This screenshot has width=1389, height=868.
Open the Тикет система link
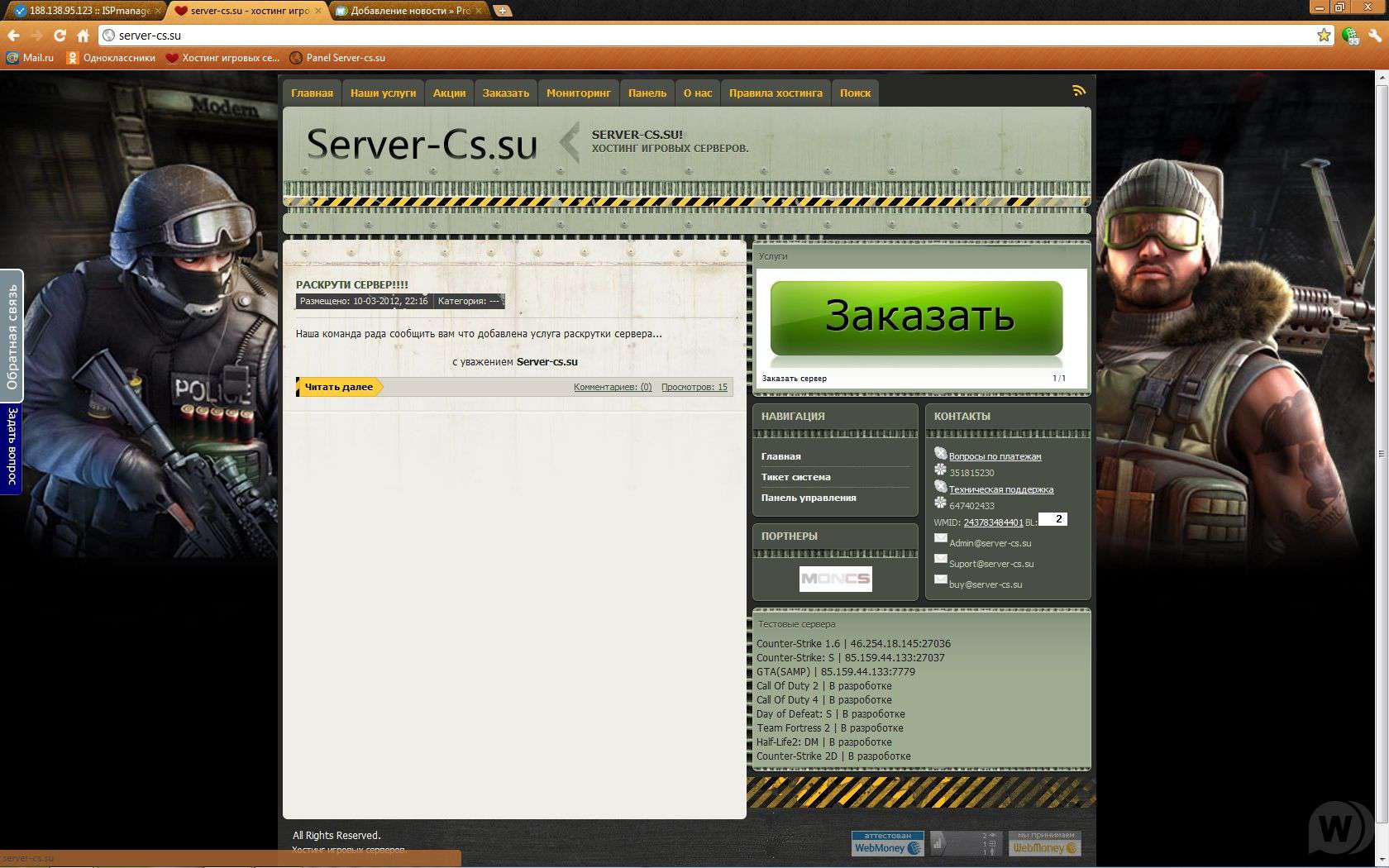point(796,477)
